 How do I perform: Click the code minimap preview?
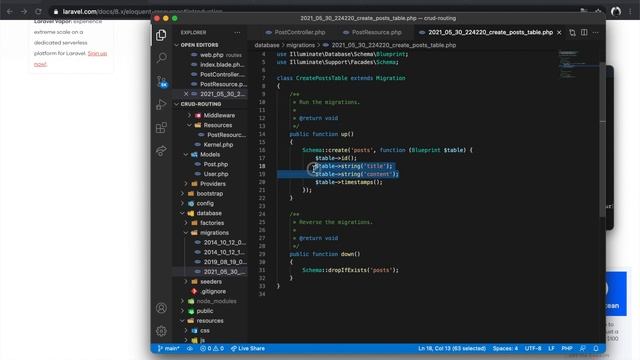coord(578,65)
